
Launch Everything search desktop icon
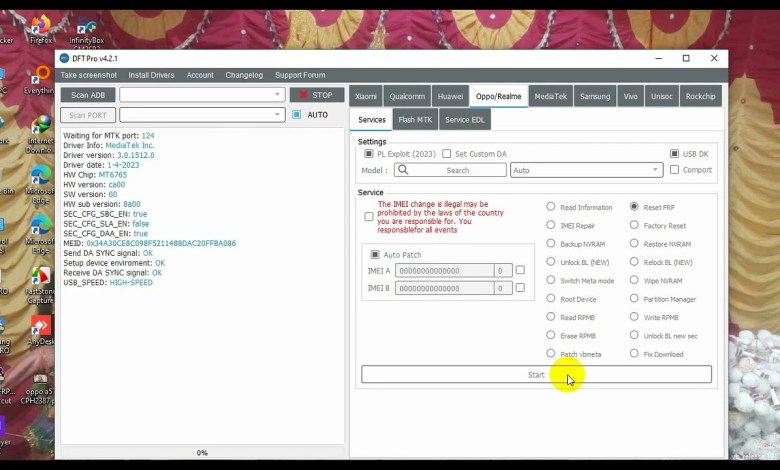[x=40, y=81]
